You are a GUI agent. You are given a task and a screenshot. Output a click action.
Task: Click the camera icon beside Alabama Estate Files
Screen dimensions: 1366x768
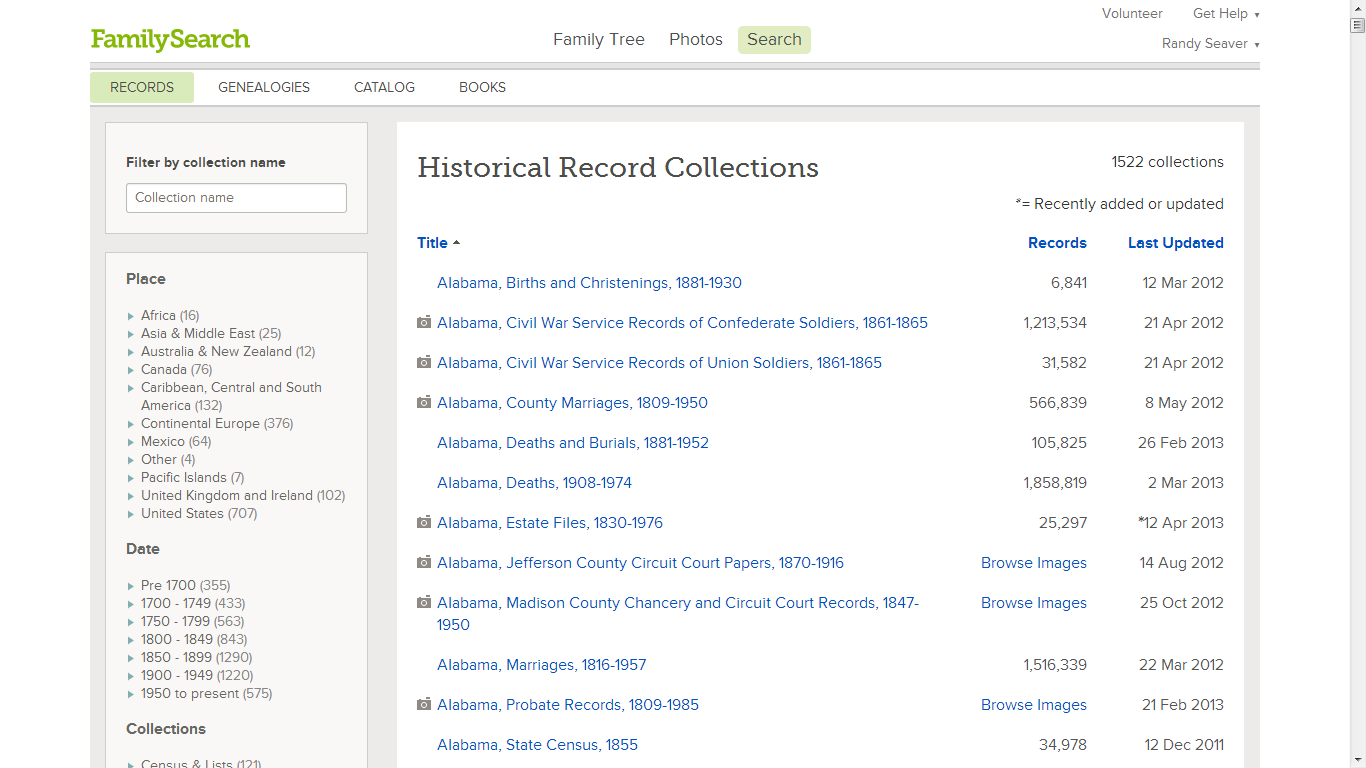422,522
